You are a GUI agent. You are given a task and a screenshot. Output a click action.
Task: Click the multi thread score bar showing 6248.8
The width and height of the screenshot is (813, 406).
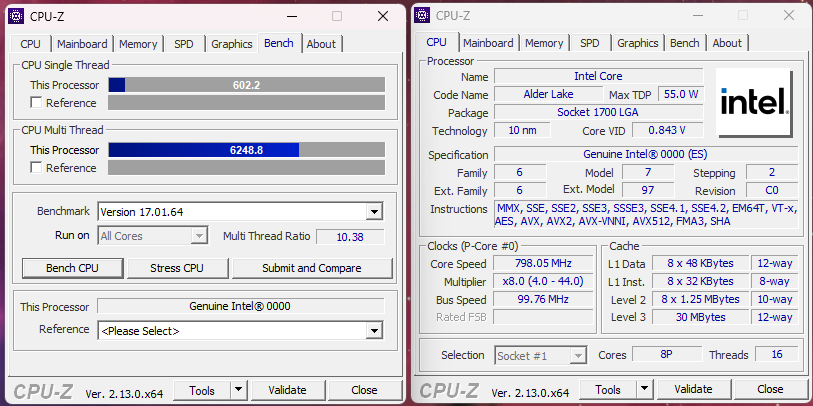pos(246,150)
